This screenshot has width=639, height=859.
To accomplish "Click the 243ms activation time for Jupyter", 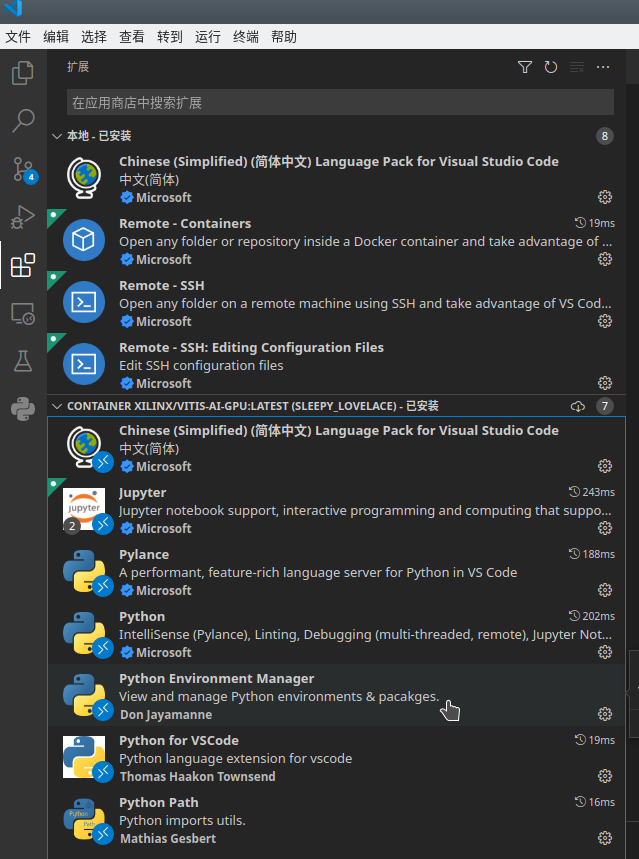I will pos(592,492).
